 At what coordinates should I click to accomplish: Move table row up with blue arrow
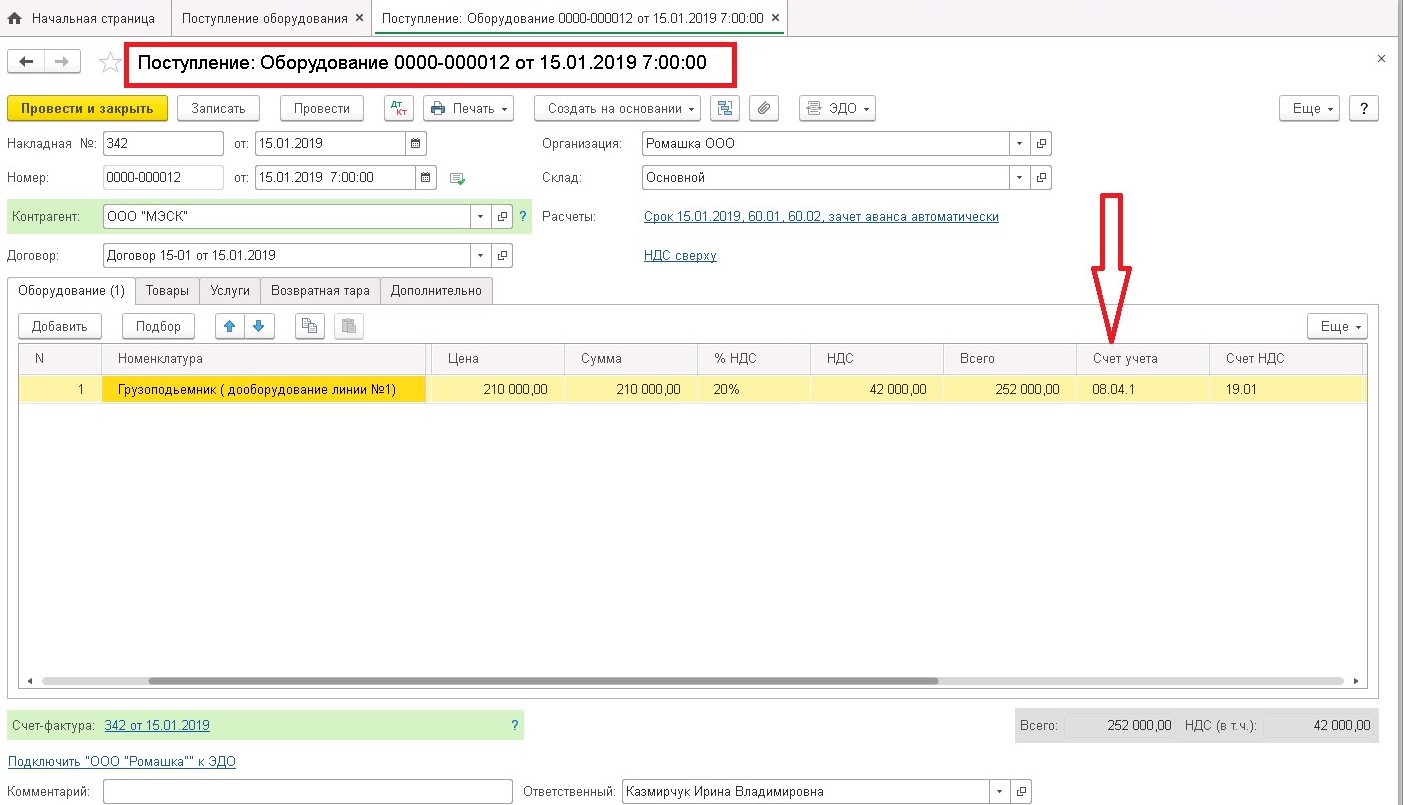click(230, 326)
